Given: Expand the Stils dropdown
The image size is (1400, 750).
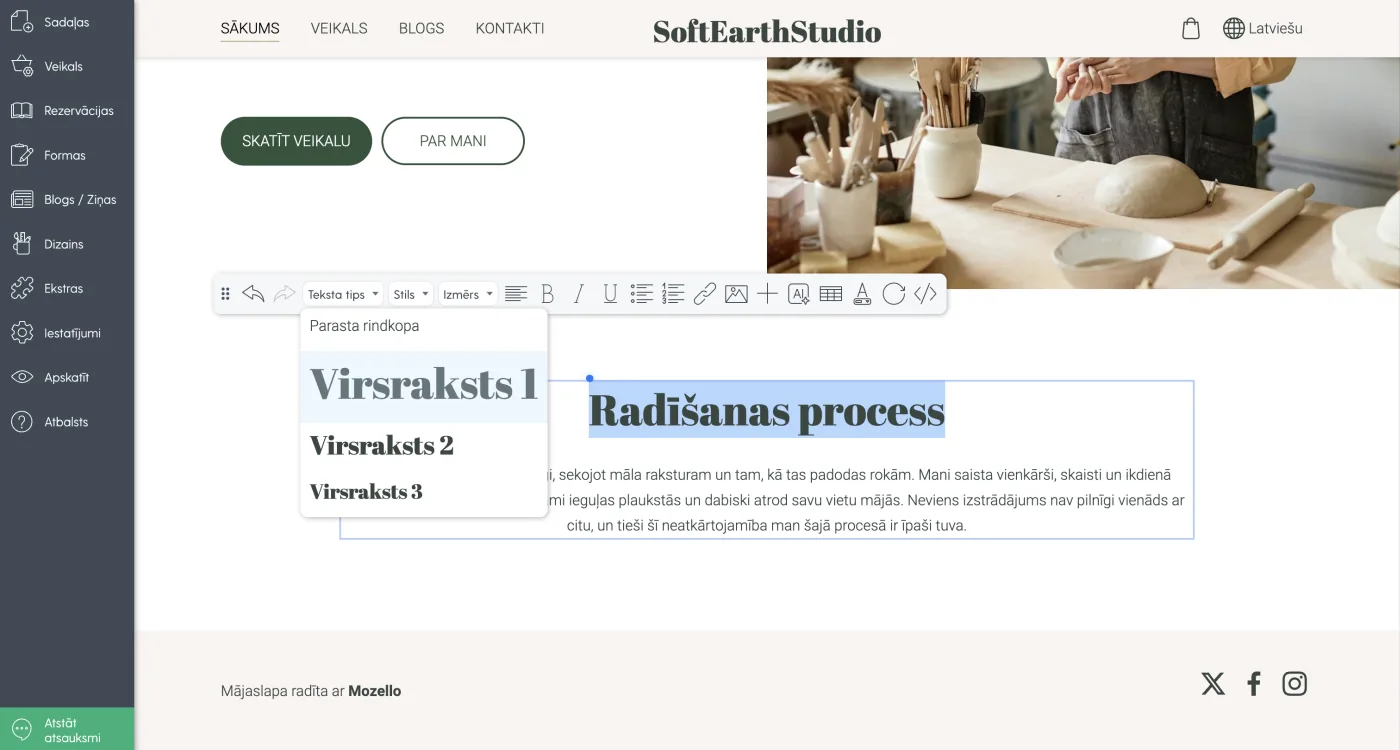Looking at the screenshot, I should tap(411, 294).
